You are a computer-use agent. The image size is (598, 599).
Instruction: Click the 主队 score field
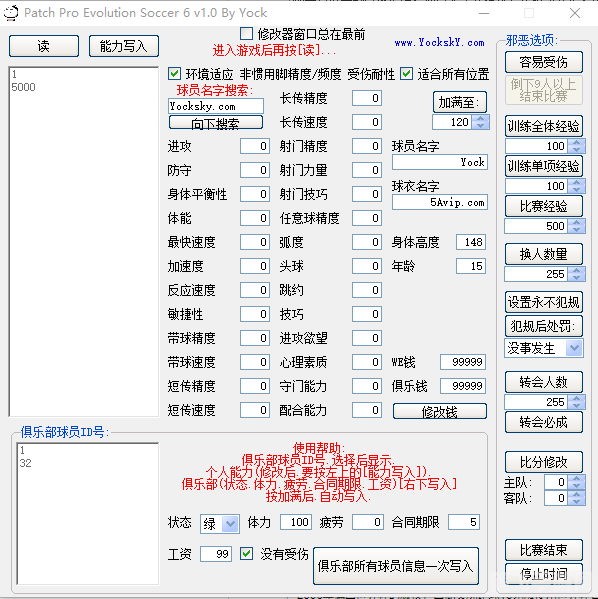556,482
